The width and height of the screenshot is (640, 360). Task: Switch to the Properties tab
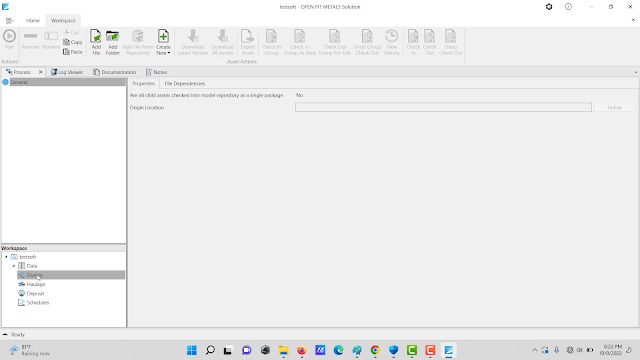click(x=144, y=83)
